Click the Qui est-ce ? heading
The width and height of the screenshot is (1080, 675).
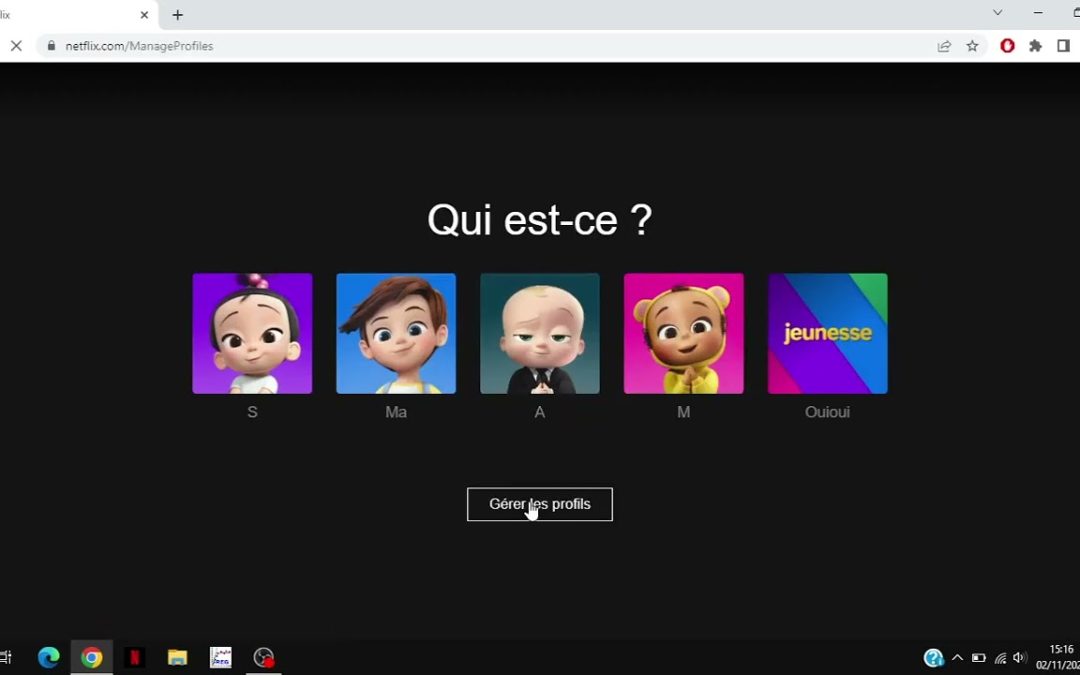coord(539,220)
